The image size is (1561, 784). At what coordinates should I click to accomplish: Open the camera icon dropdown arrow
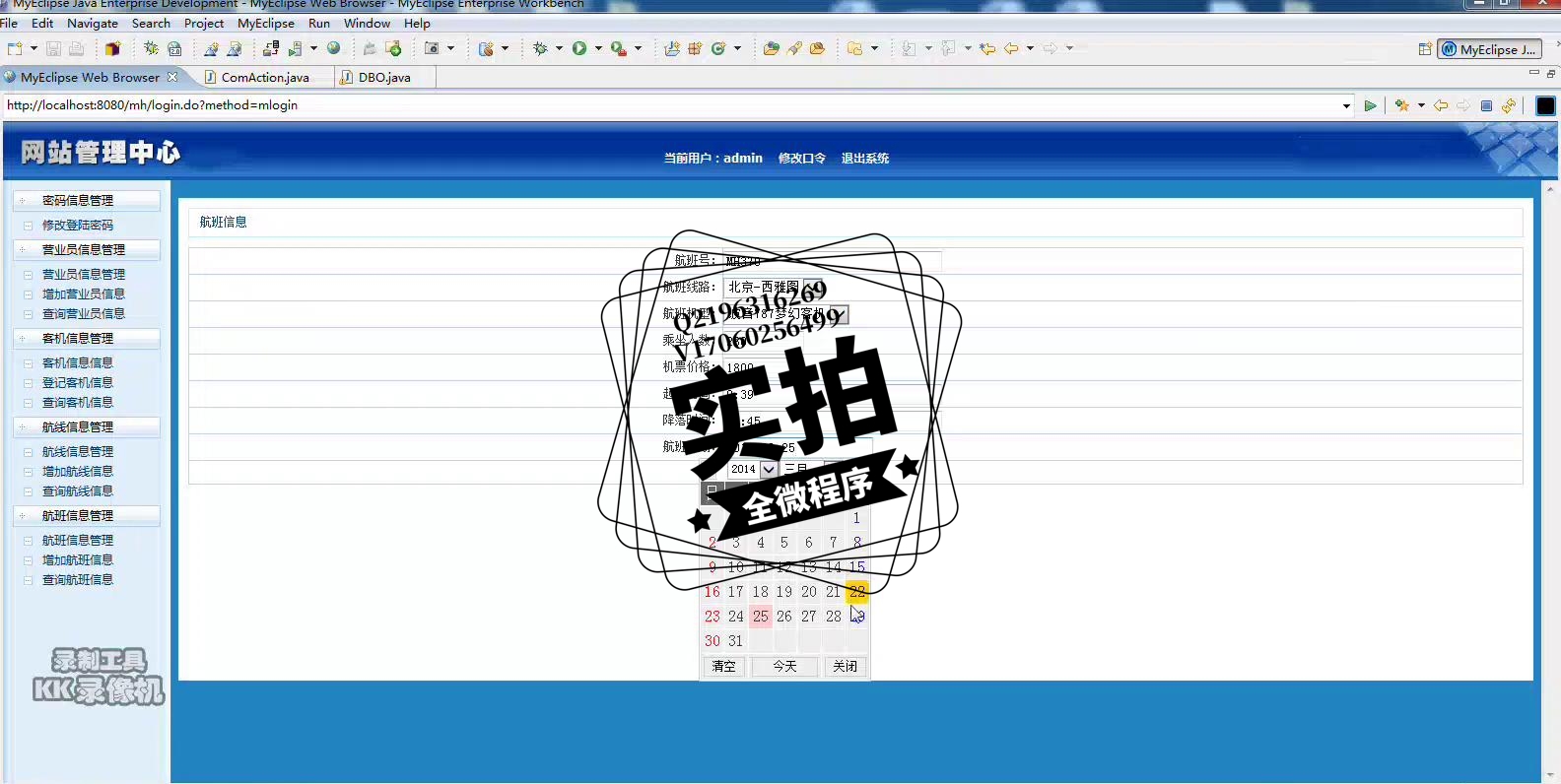coord(451,48)
